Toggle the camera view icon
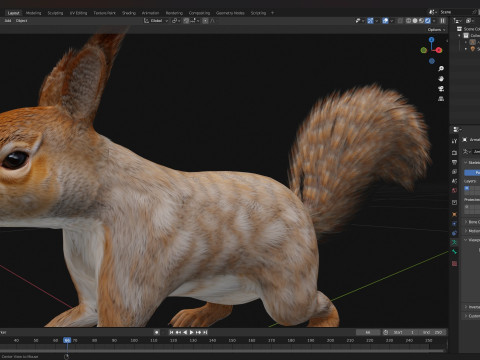Viewport: 480px width, 360px height. tap(441, 89)
